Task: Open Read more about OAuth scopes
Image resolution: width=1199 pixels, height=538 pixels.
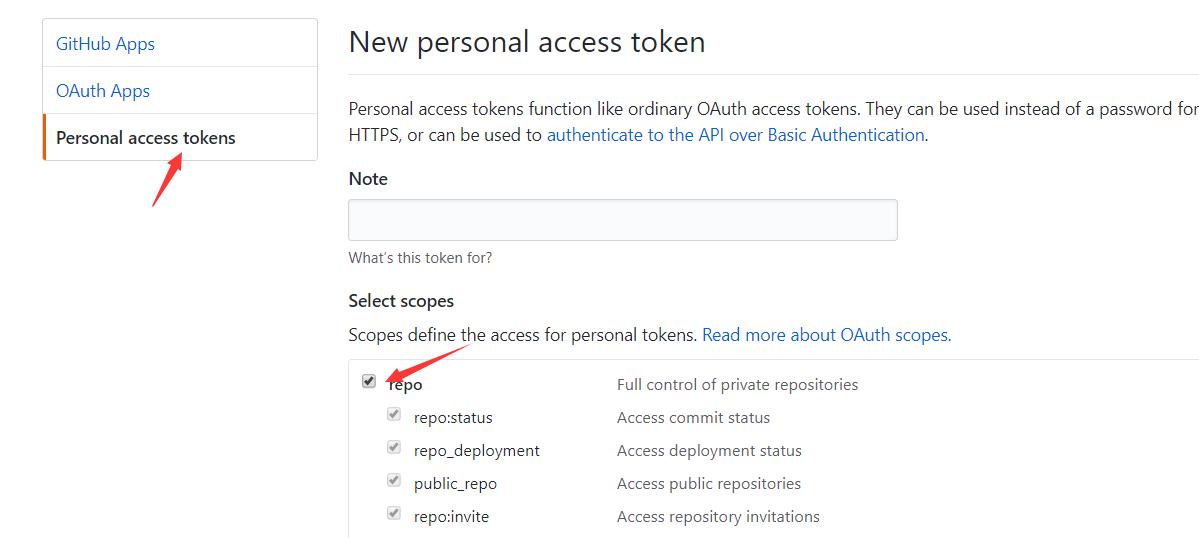Action: [825, 335]
